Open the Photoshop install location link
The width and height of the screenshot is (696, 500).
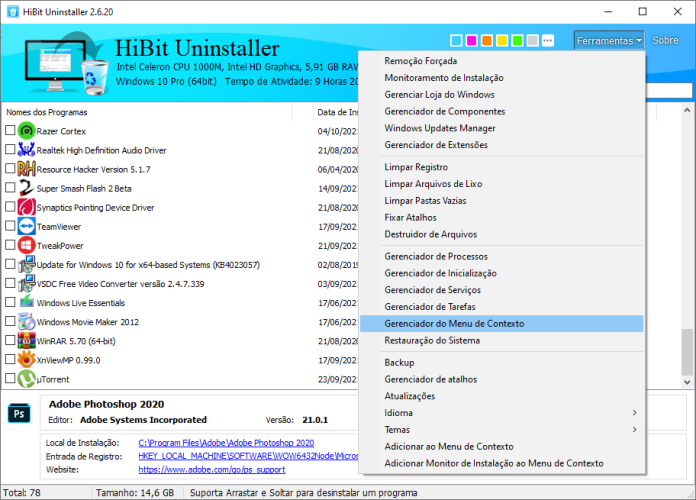(226, 443)
